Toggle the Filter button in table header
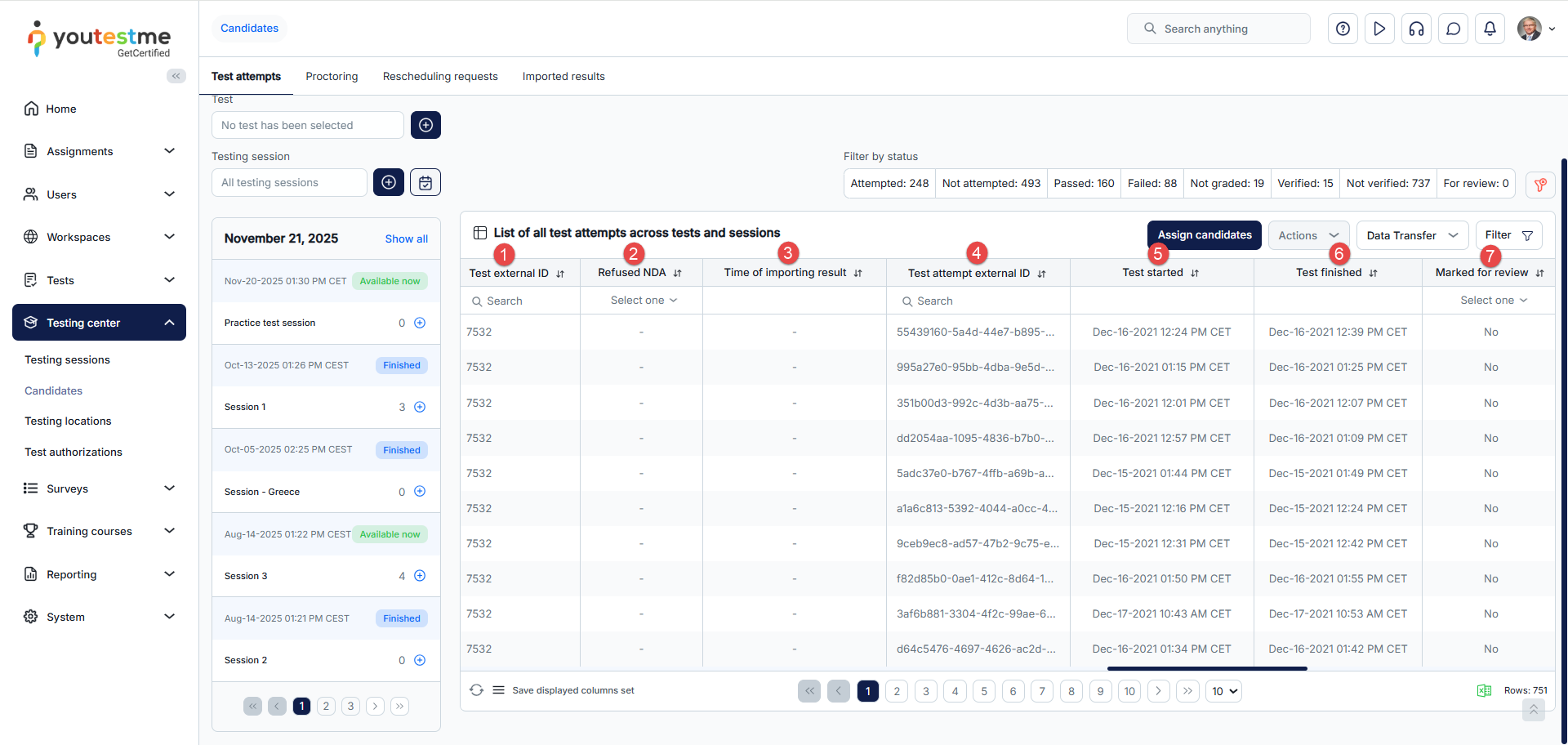 (x=1508, y=235)
